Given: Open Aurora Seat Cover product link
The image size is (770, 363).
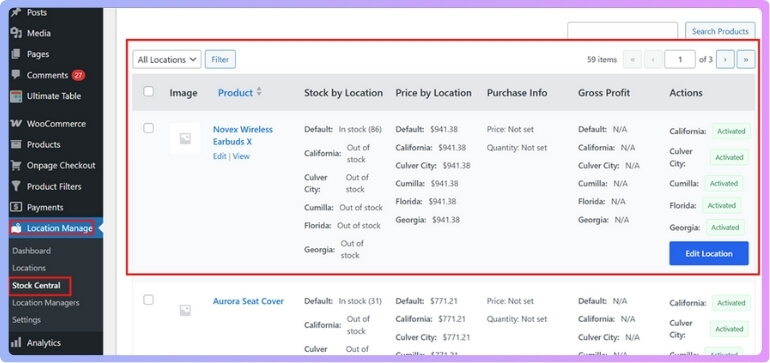Looking at the screenshot, I should point(248,301).
